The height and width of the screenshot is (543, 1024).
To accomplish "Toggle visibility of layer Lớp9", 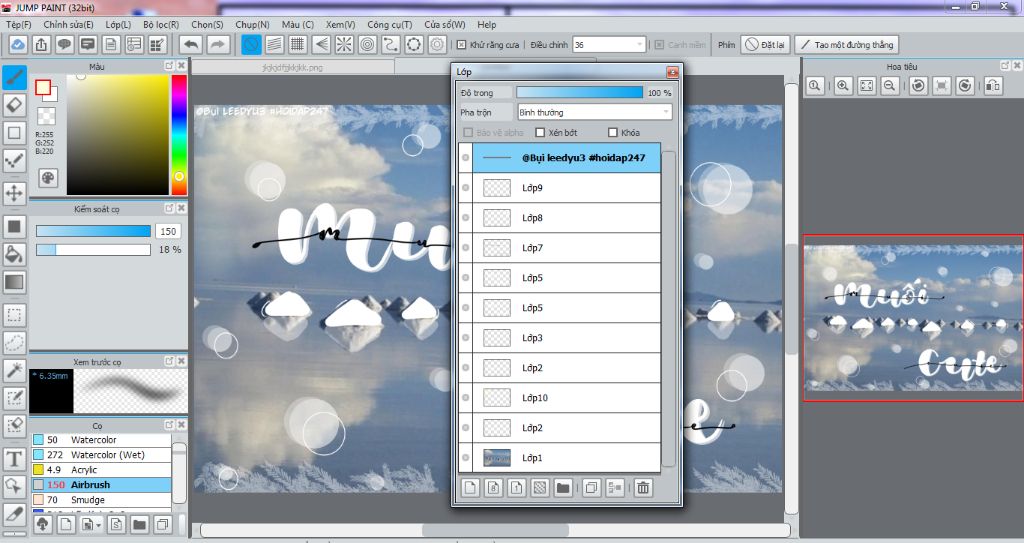I will (x=466, y=188).
